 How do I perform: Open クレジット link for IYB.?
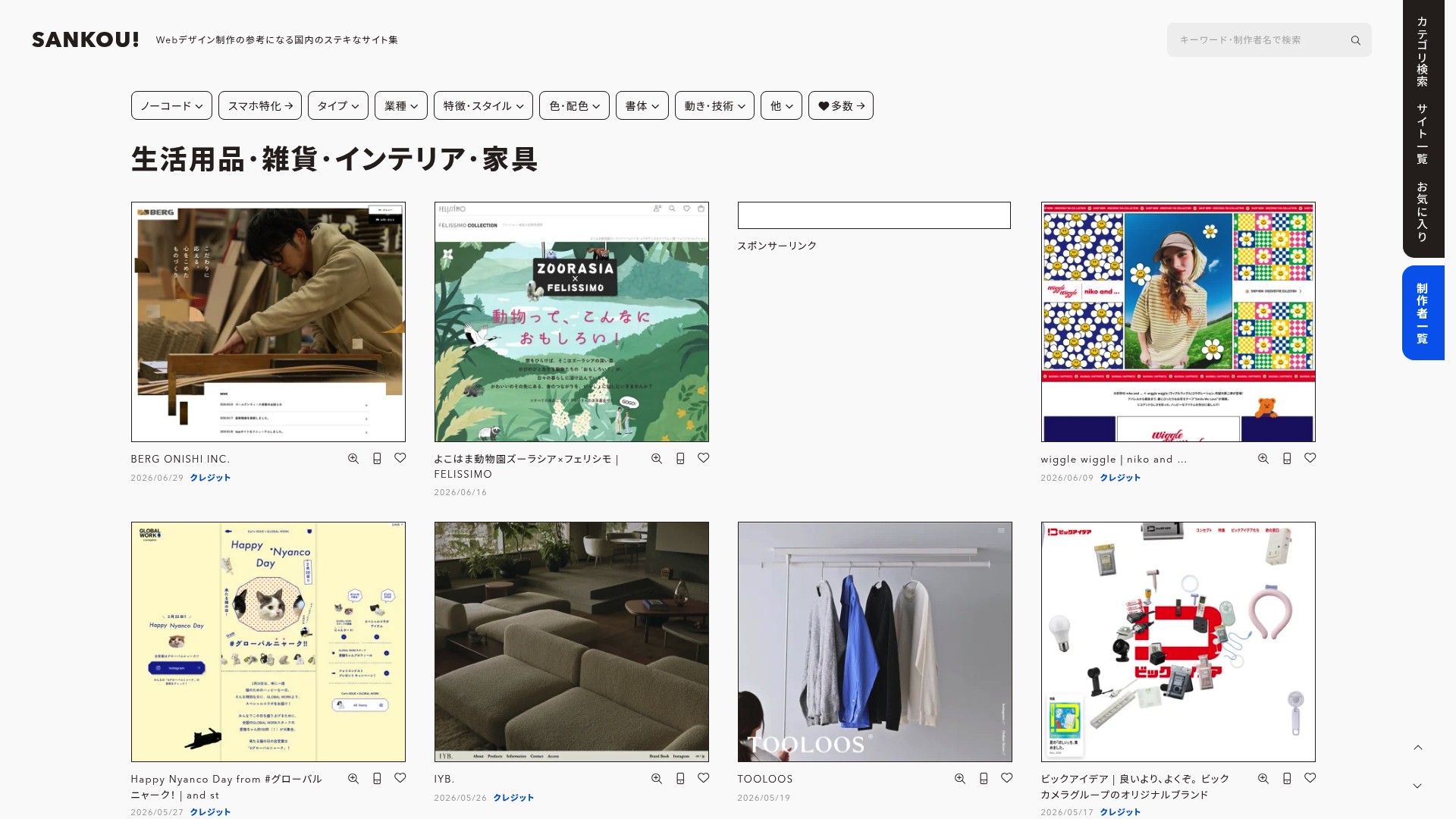513,798
